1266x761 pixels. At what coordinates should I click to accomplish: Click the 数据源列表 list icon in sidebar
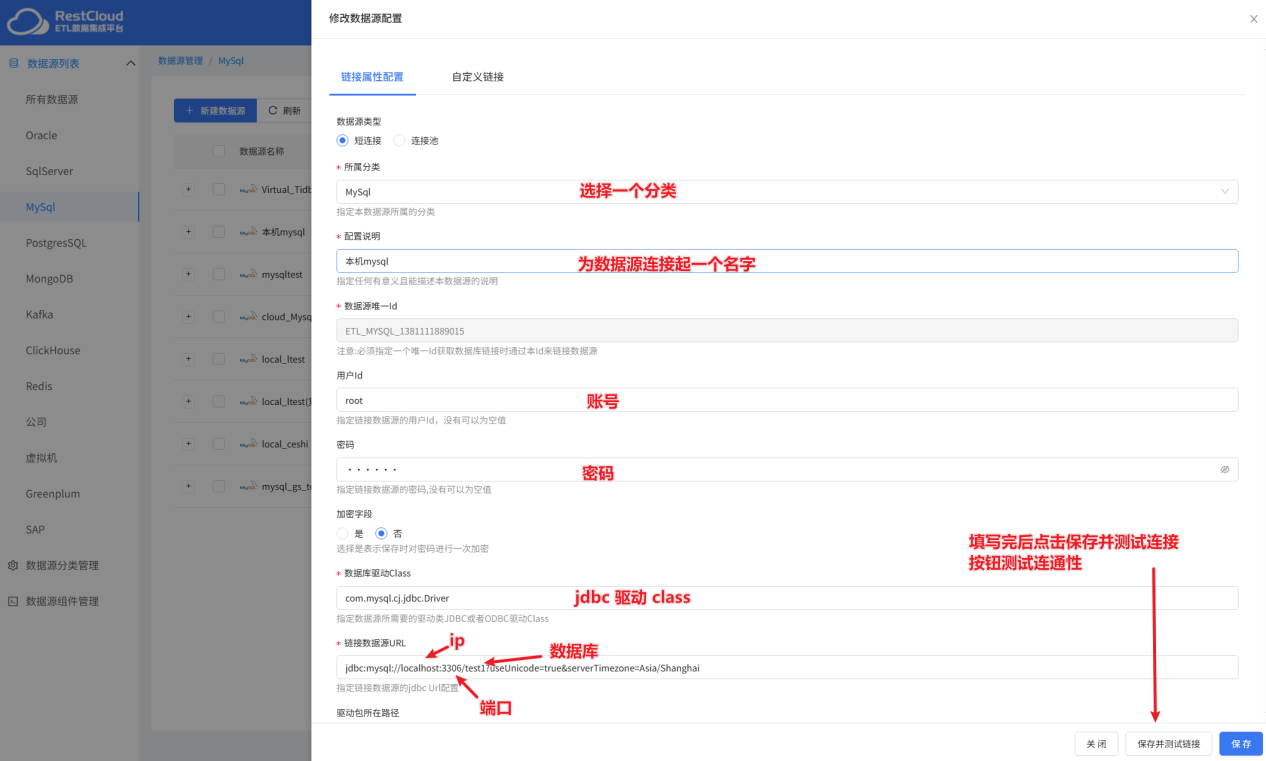click(x=14, y=63)
